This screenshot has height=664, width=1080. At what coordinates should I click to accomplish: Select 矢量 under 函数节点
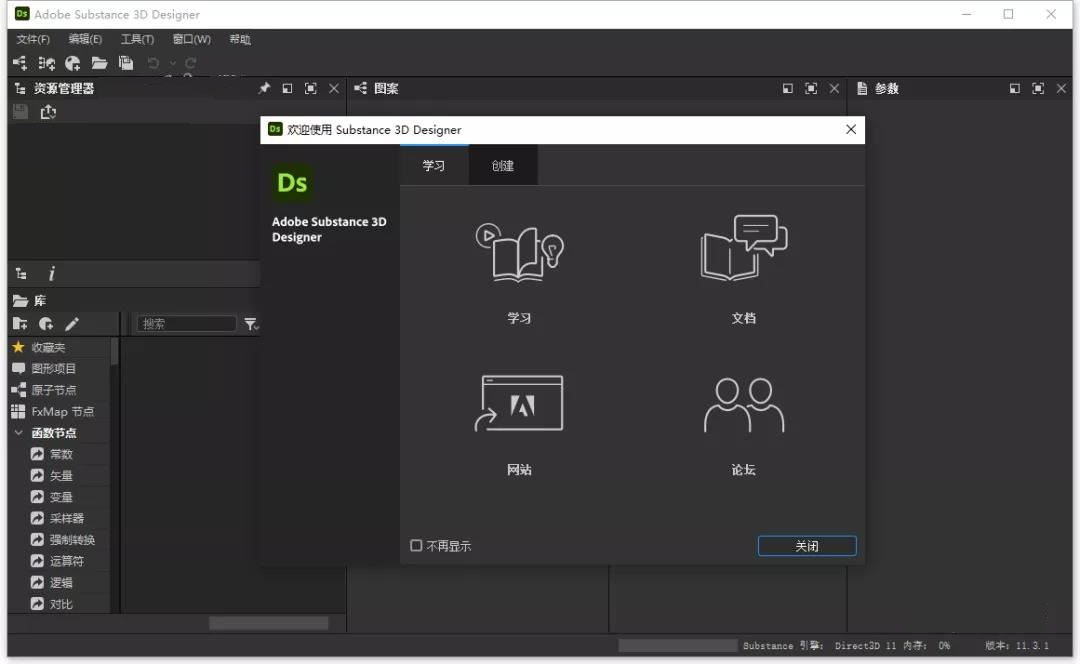(61, 475)
